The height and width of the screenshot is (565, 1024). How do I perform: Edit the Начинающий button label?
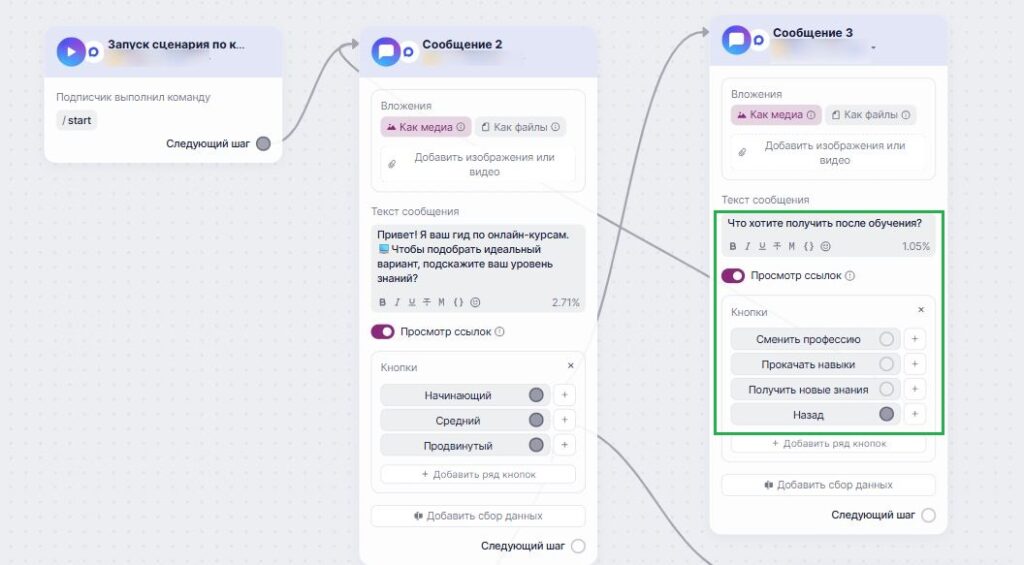coord(458,395)
